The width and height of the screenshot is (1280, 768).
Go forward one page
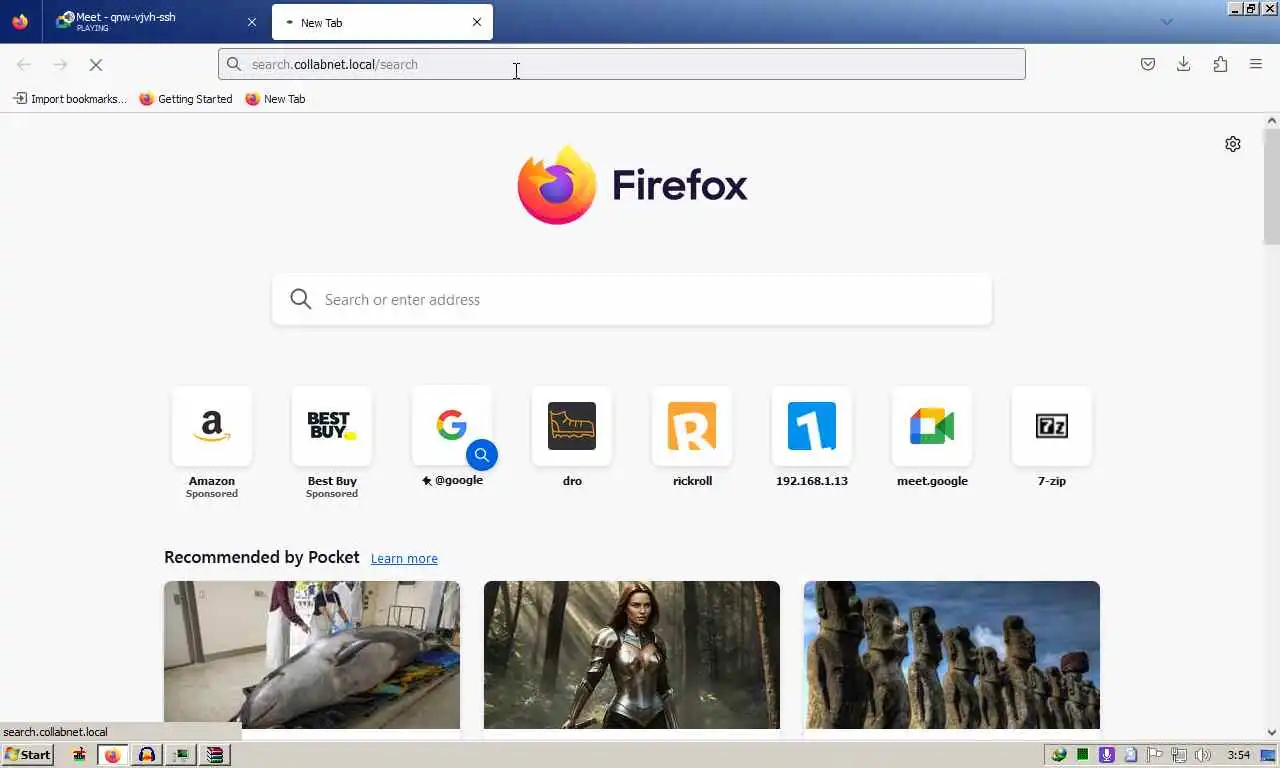click(60, 64)
